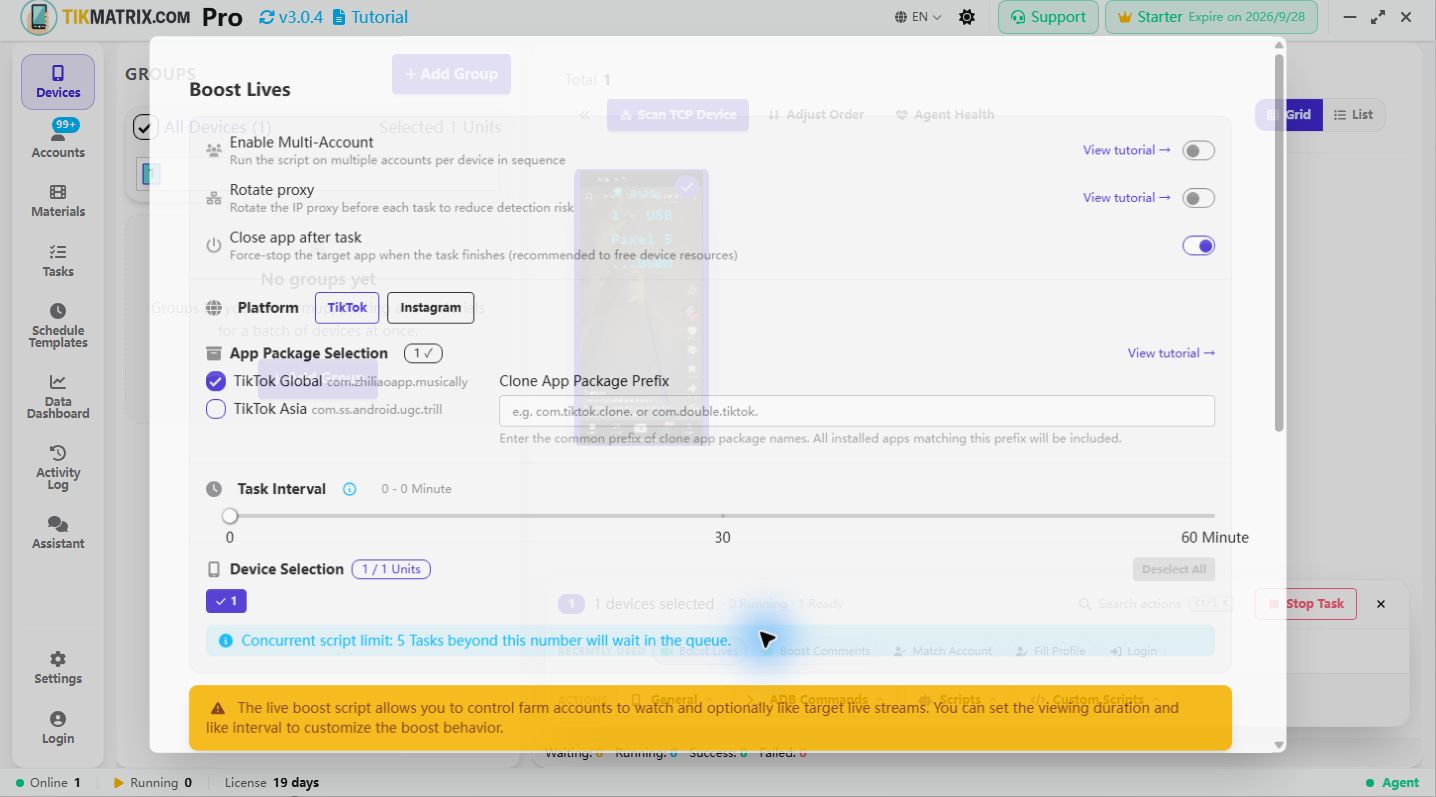
Task: Open Rotate proxy View tutorial link
Action: click(1126, 198)
